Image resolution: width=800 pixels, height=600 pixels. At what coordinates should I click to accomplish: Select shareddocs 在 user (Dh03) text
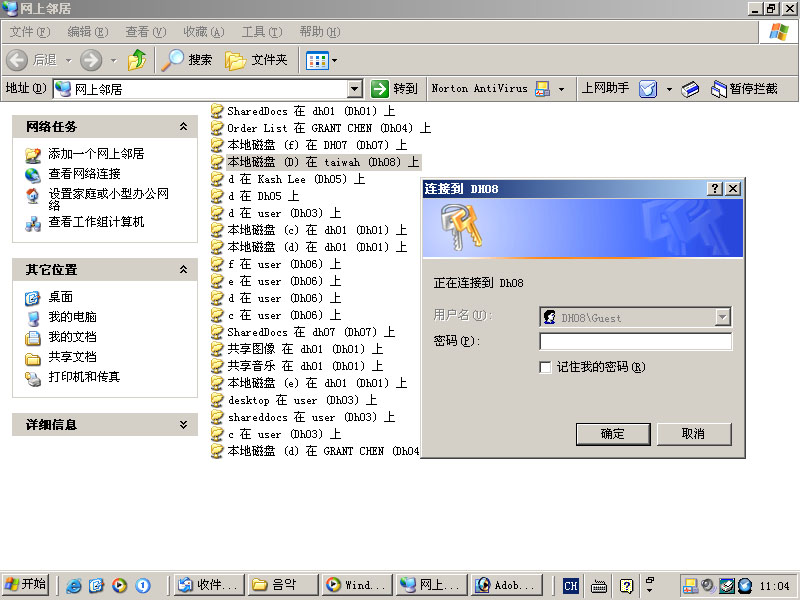(x=311, y=417)
